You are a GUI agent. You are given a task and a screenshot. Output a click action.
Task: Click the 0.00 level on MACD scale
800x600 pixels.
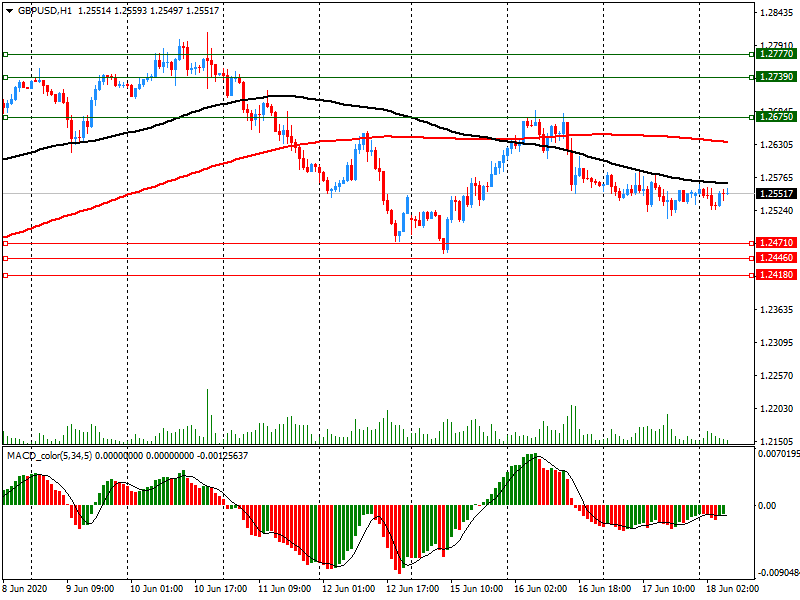(x=770, y=506)
